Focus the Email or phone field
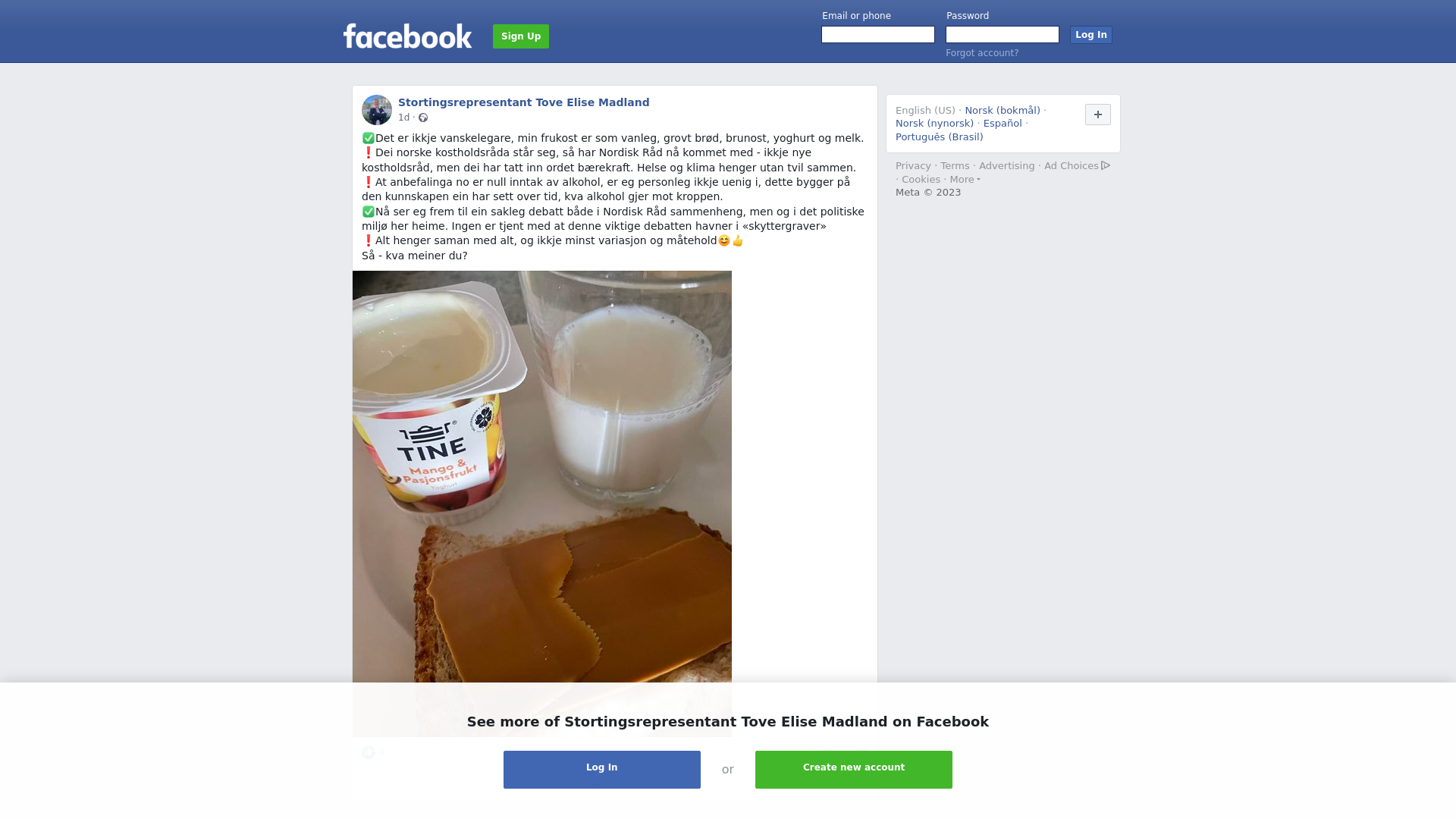This screenshot has width=1456, height=819. (x=878, y=35)
